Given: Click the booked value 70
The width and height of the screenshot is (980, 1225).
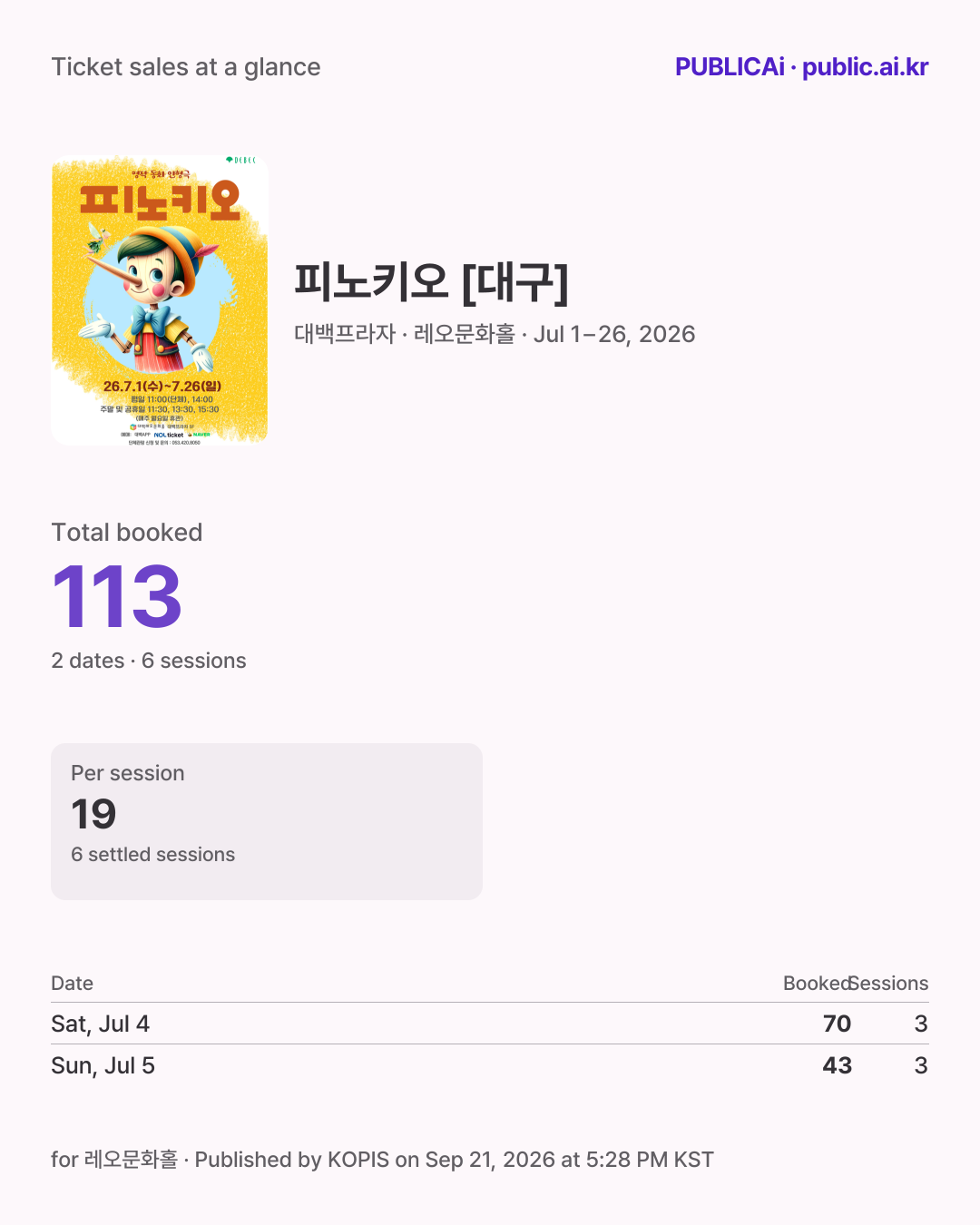Looking at the screenshot, I should 837,1024.
